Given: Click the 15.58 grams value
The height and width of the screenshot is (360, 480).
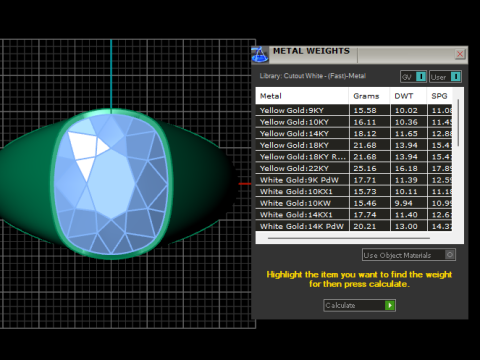Looking at the screenshot, I should click(x=365, y=110).
